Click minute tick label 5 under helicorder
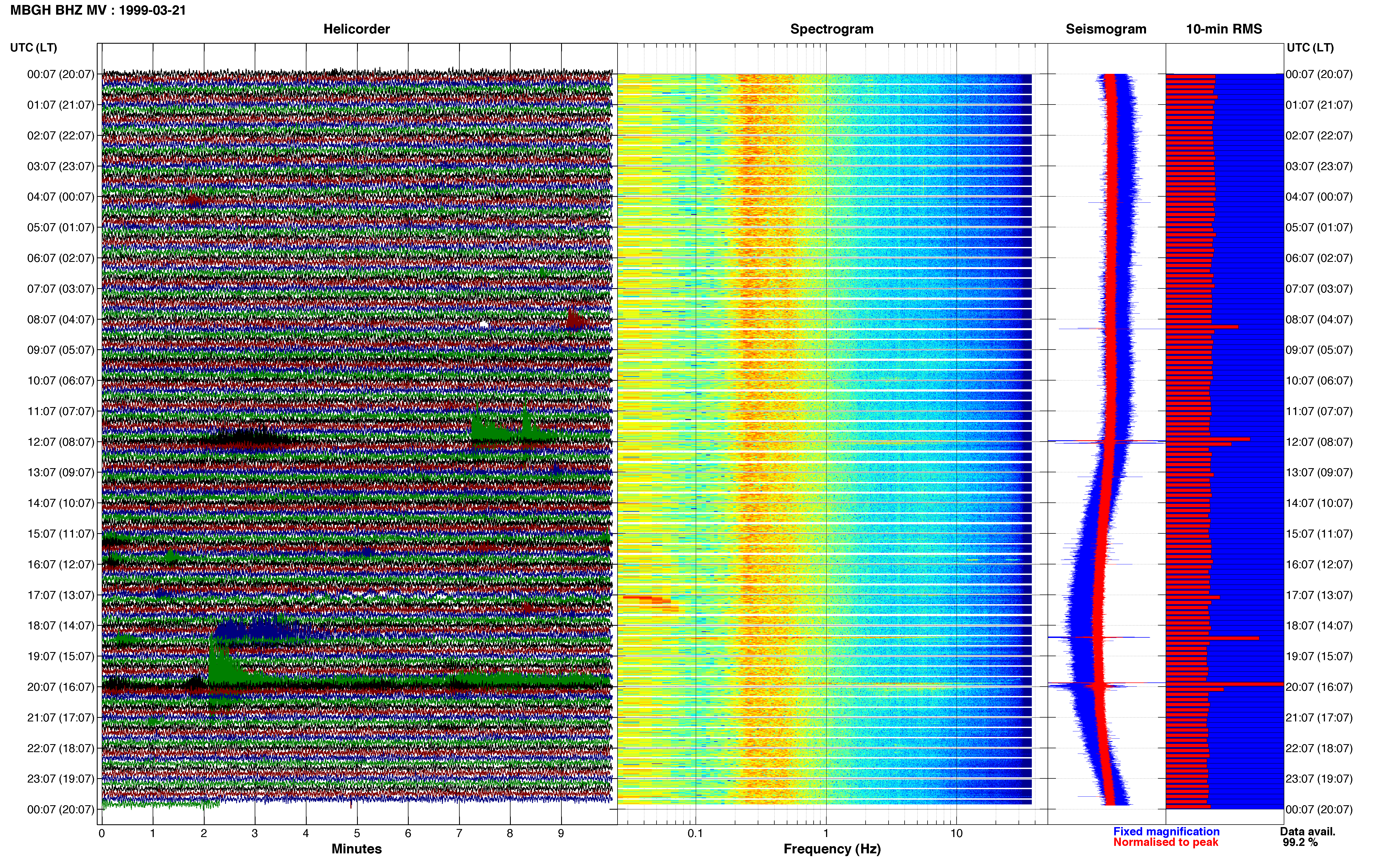Screen dimensions: 1388x868 click(x=357, y=833)
